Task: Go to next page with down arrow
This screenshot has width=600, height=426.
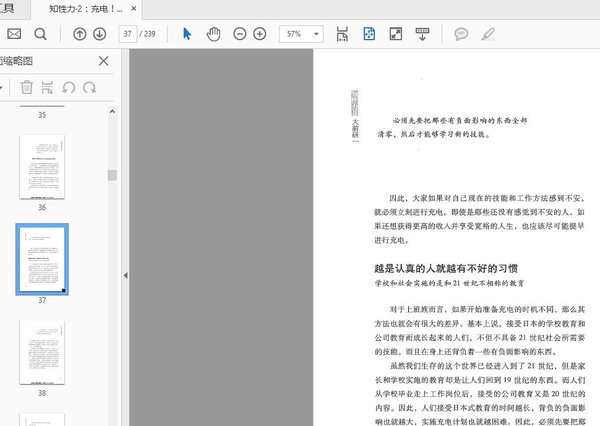Action: (100, 34)
